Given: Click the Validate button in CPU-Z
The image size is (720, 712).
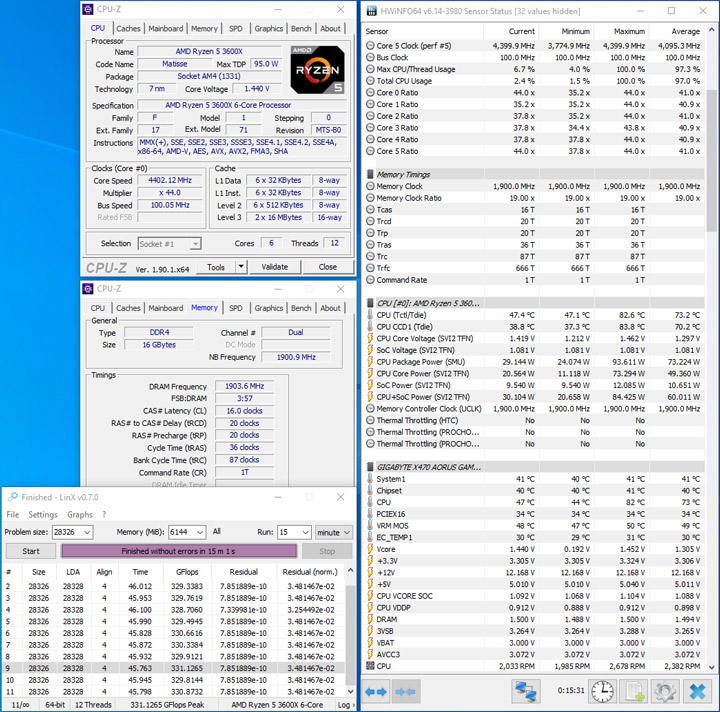Looking at the screenshot, I should click(274, 267).
